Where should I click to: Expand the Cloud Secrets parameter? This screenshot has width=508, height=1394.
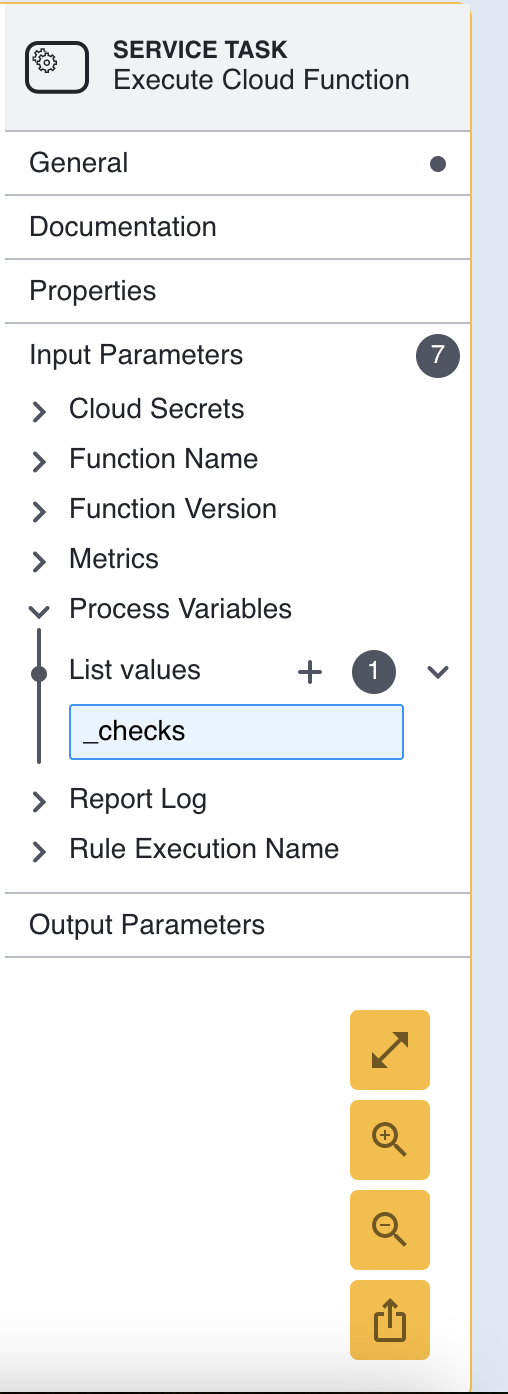(x=39, y=411)
